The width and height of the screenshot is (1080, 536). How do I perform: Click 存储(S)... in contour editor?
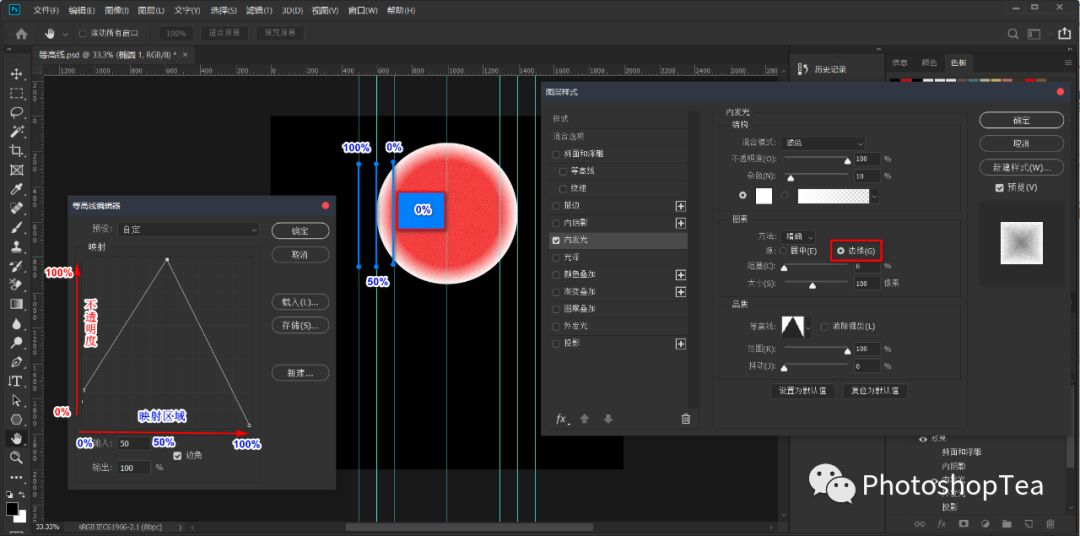pyautogui.click(x=300, y=324)
